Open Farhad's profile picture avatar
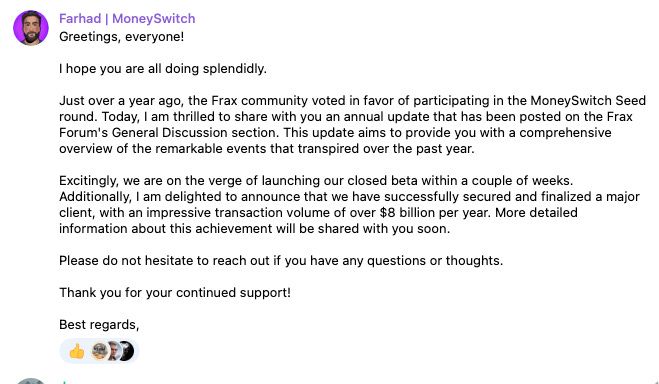 pyautogui.click(x=31, y=28)
